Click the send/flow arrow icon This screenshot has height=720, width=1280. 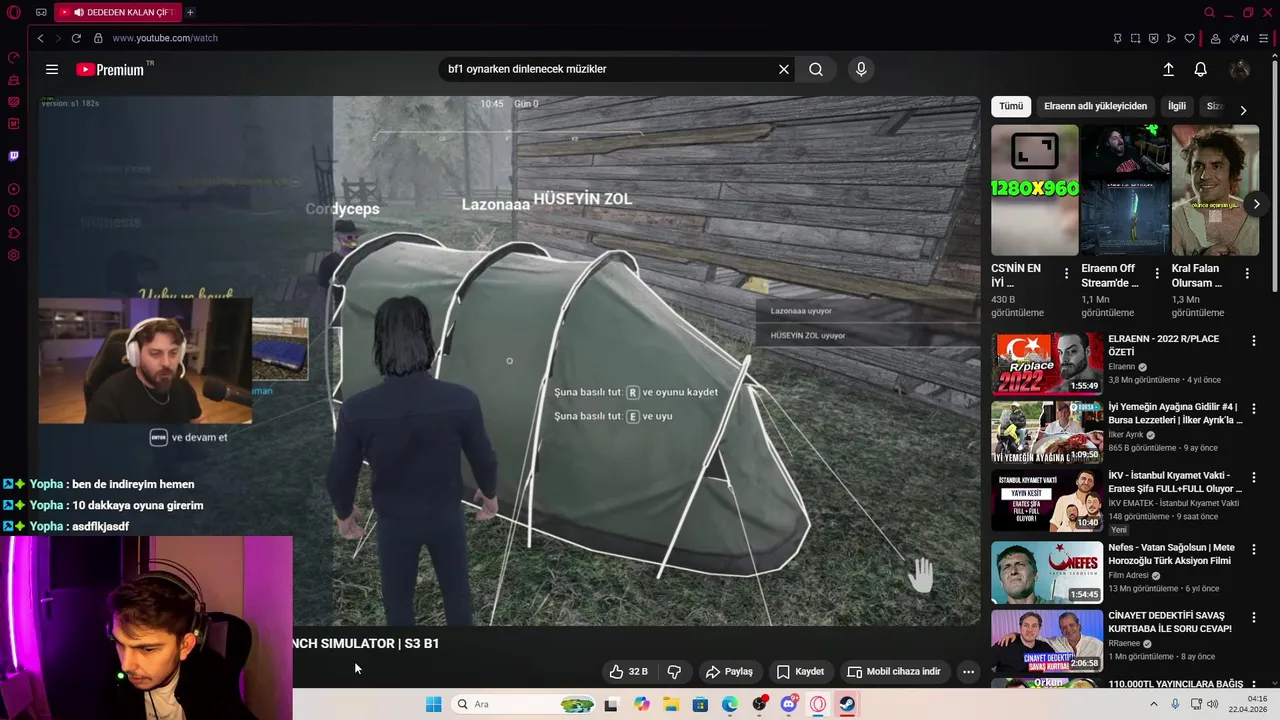pyautogui.click(x=1171, y=38)
